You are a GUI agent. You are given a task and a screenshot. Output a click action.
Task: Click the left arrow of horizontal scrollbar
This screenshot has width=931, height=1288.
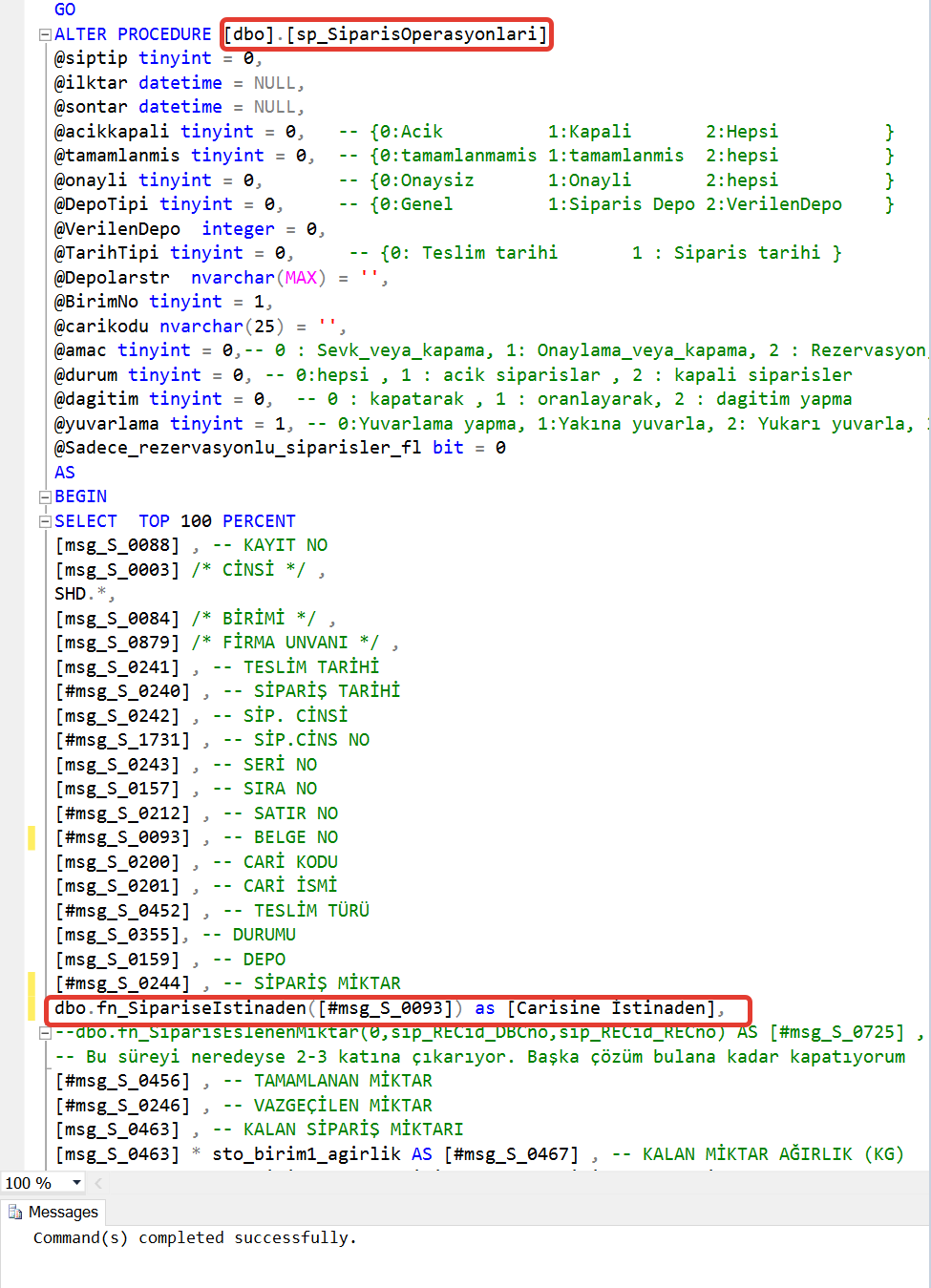[x=98, y=1183]
